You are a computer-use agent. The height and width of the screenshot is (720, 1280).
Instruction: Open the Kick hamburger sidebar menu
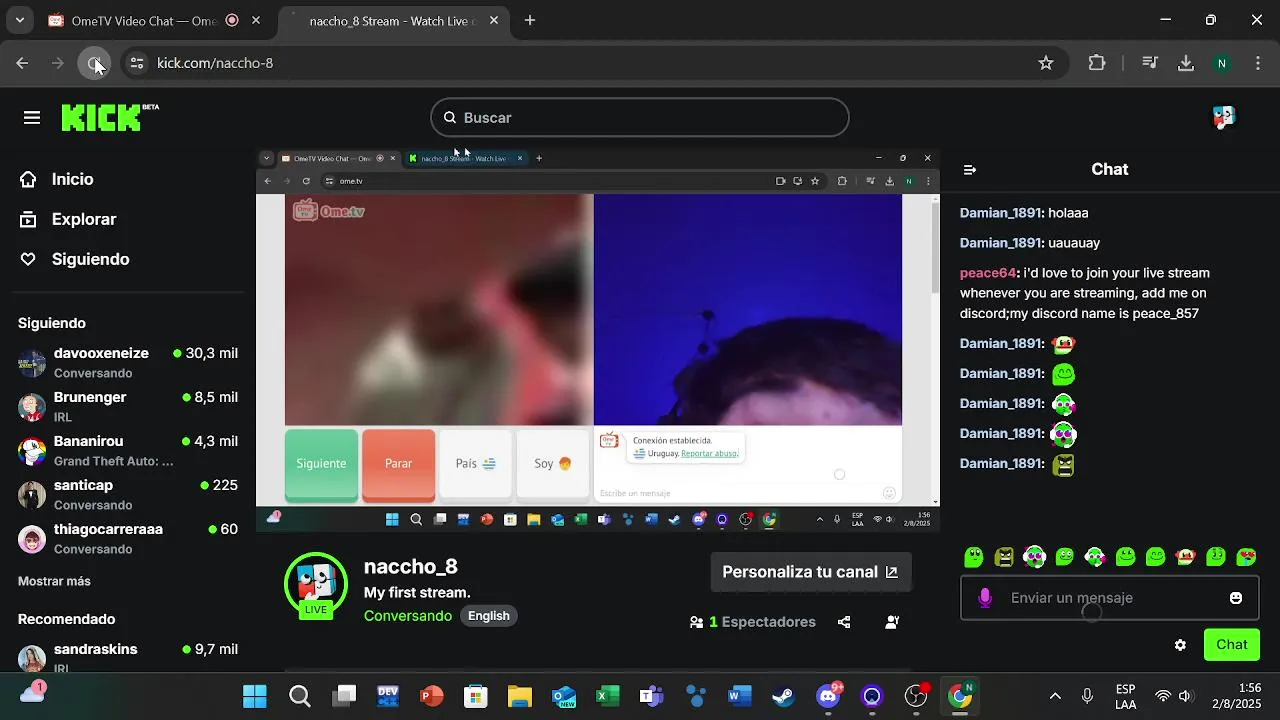pos(32,118)
